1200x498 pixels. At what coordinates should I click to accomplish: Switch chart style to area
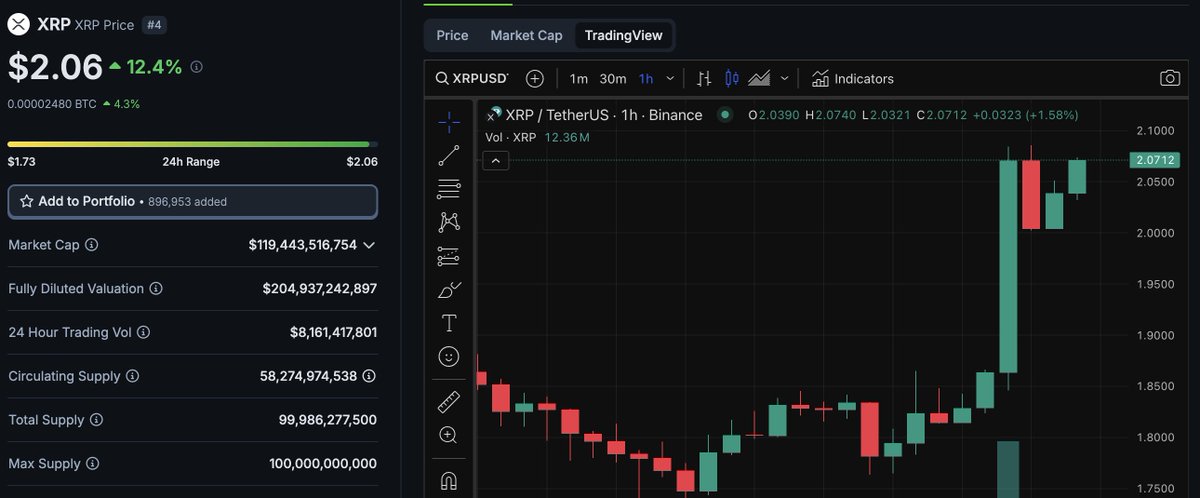[x=759, y=78]
